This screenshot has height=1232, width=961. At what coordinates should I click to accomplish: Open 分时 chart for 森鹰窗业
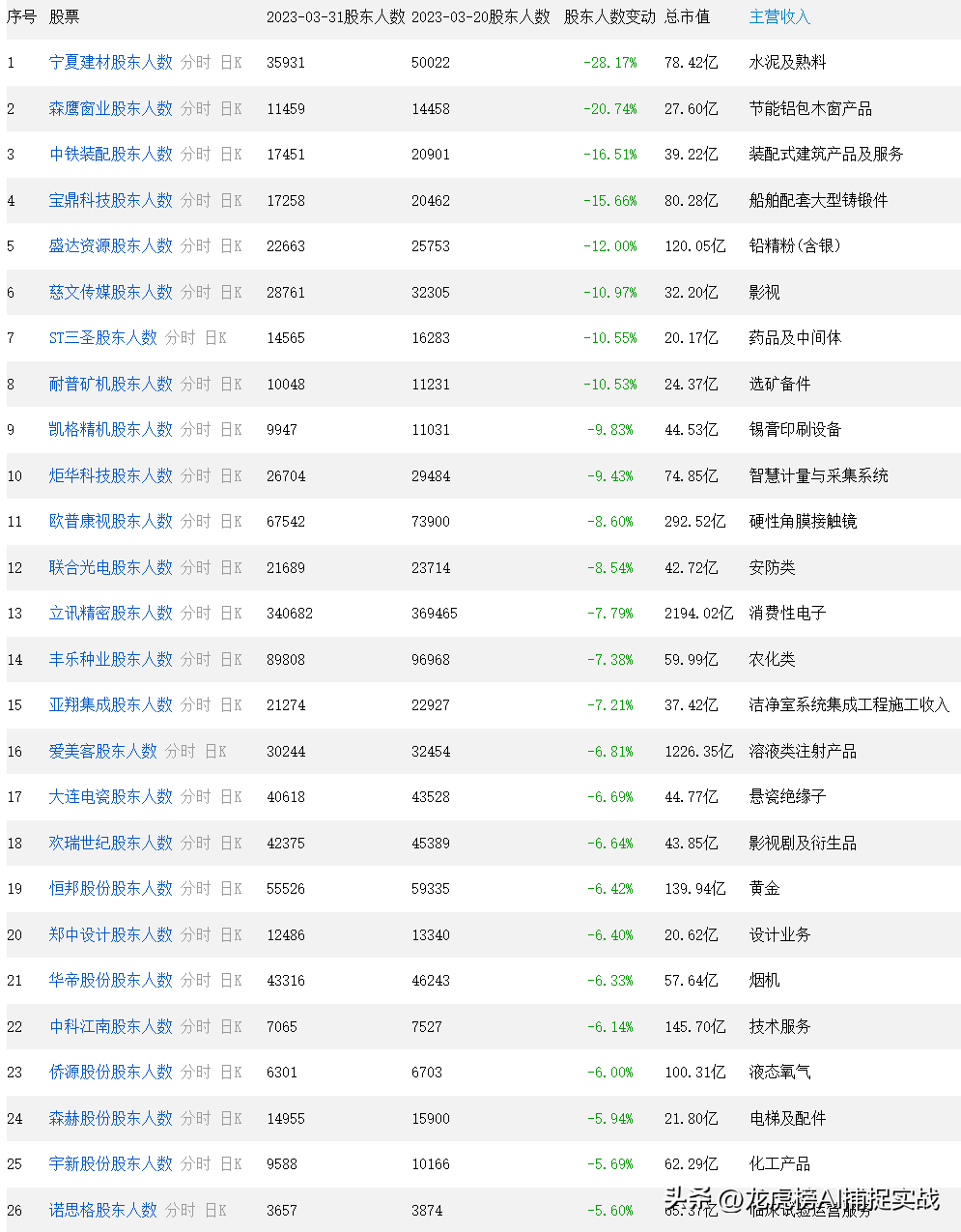pyautogui.click(x=196, y=108)
